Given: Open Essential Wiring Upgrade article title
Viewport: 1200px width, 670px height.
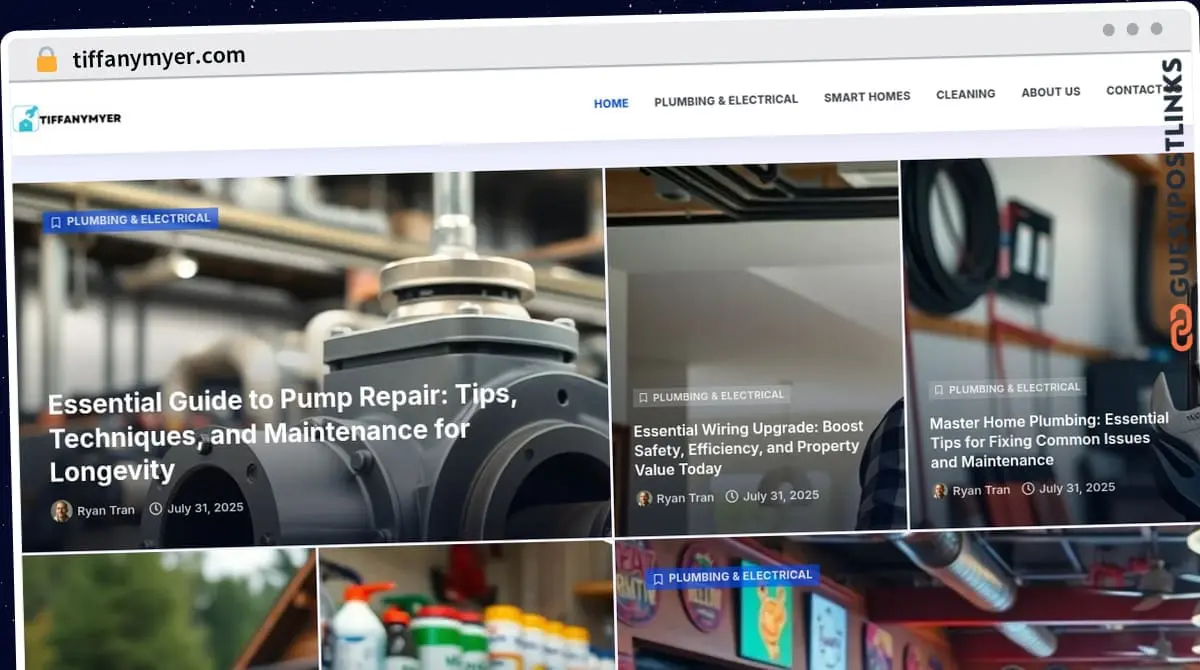Looking at the screenshot, I should point(748,447).
